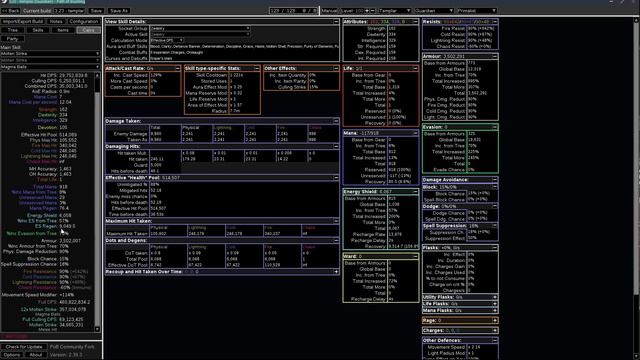Expand the Life Flasks section

[494, 304]
